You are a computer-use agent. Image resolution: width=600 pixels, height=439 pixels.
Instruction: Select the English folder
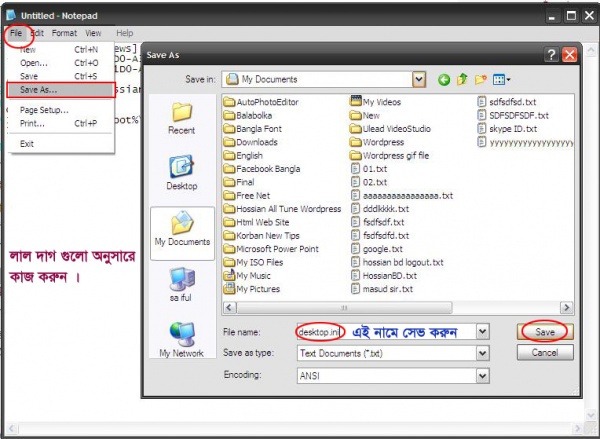pyautogui.click(x=243, y=155)
